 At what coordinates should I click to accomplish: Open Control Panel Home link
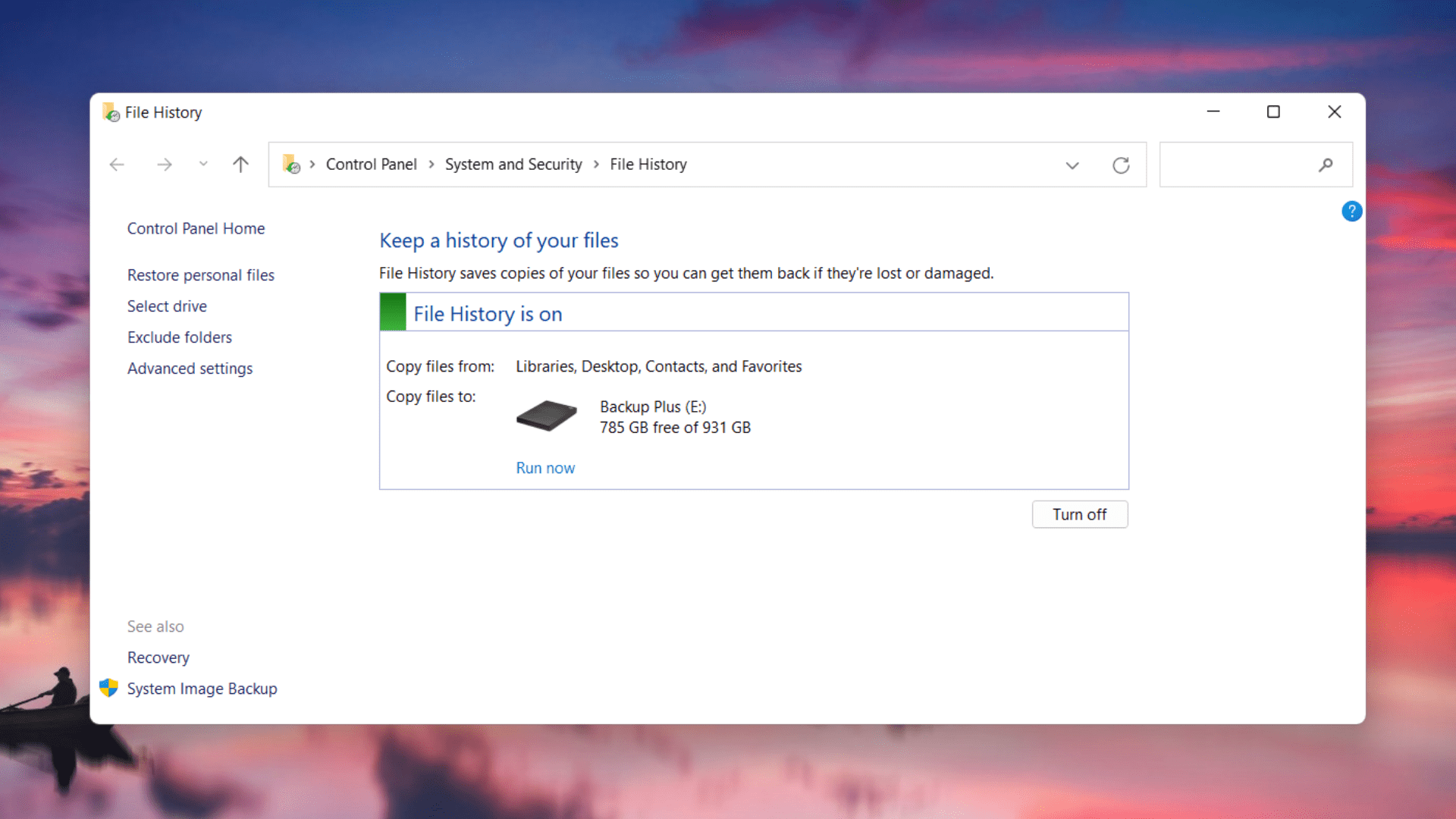pos(196,228)
